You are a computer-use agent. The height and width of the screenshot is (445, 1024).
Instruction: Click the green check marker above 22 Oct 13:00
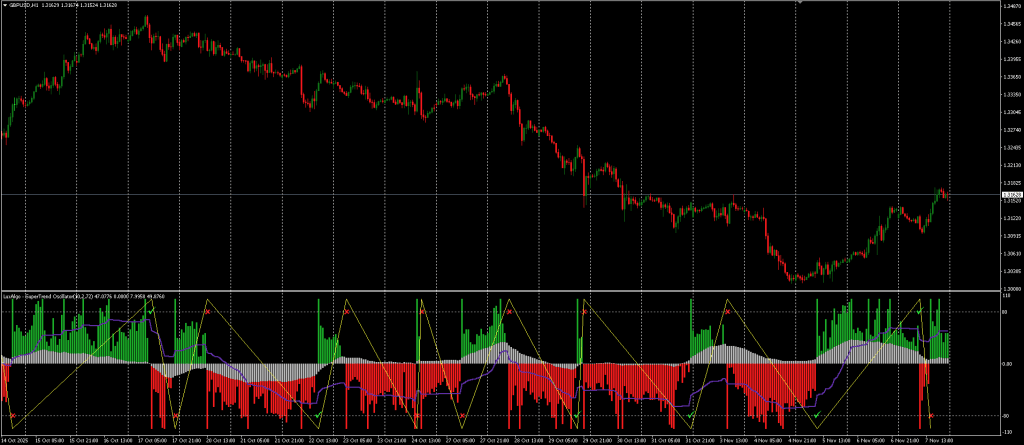tap(317, 416)
